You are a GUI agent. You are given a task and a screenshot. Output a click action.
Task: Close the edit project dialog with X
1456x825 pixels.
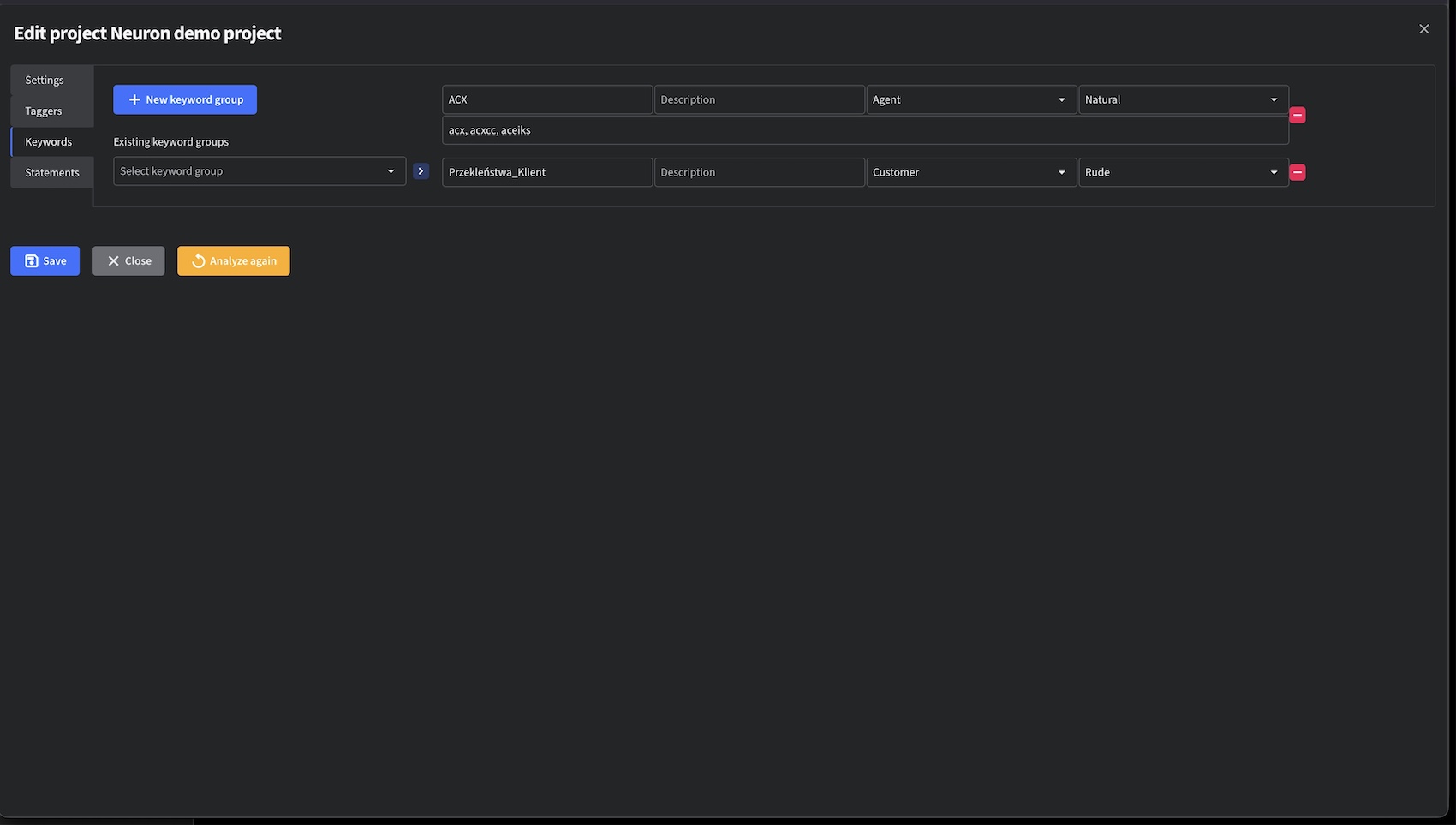1423,29
